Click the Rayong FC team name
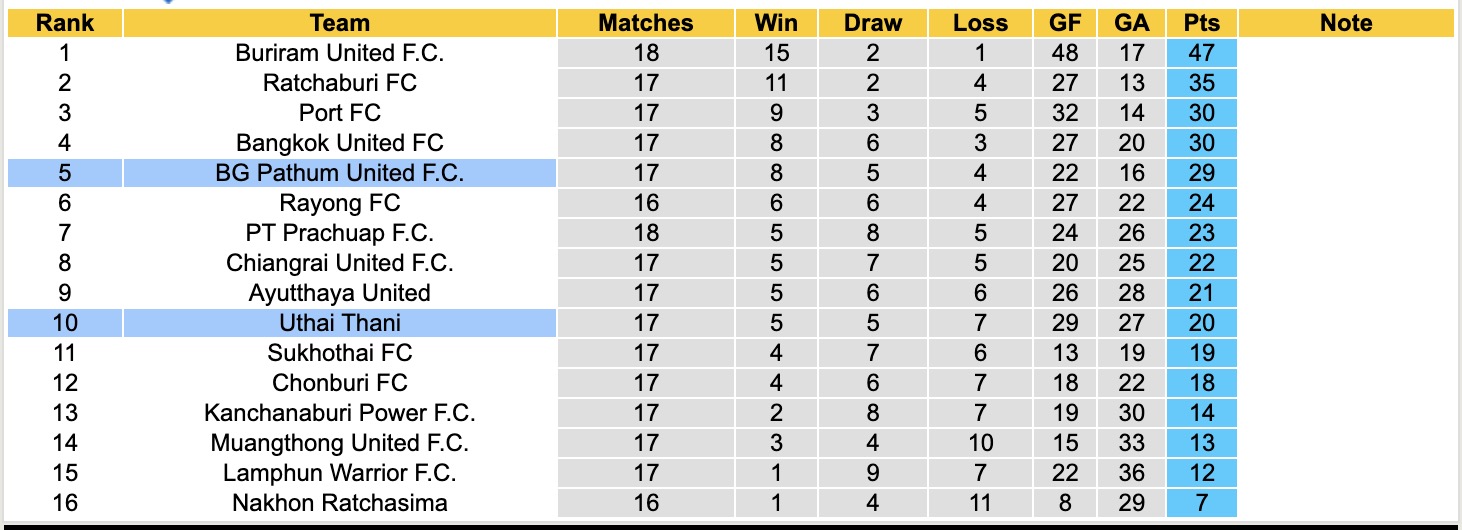The height and width of the screenshot is (530, 1462). click(339, 203)
